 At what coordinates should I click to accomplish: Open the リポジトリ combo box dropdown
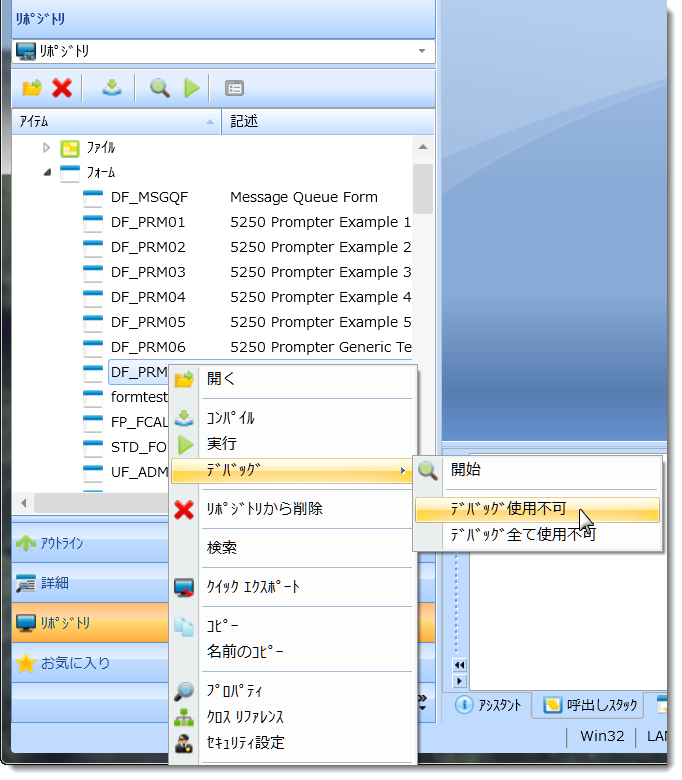pos(422,51)
